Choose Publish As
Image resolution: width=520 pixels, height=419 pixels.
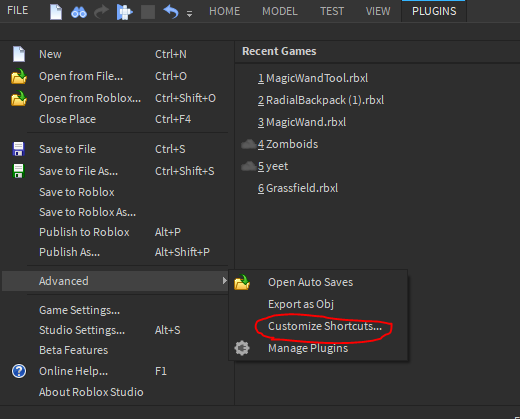[x=115, y=252]
